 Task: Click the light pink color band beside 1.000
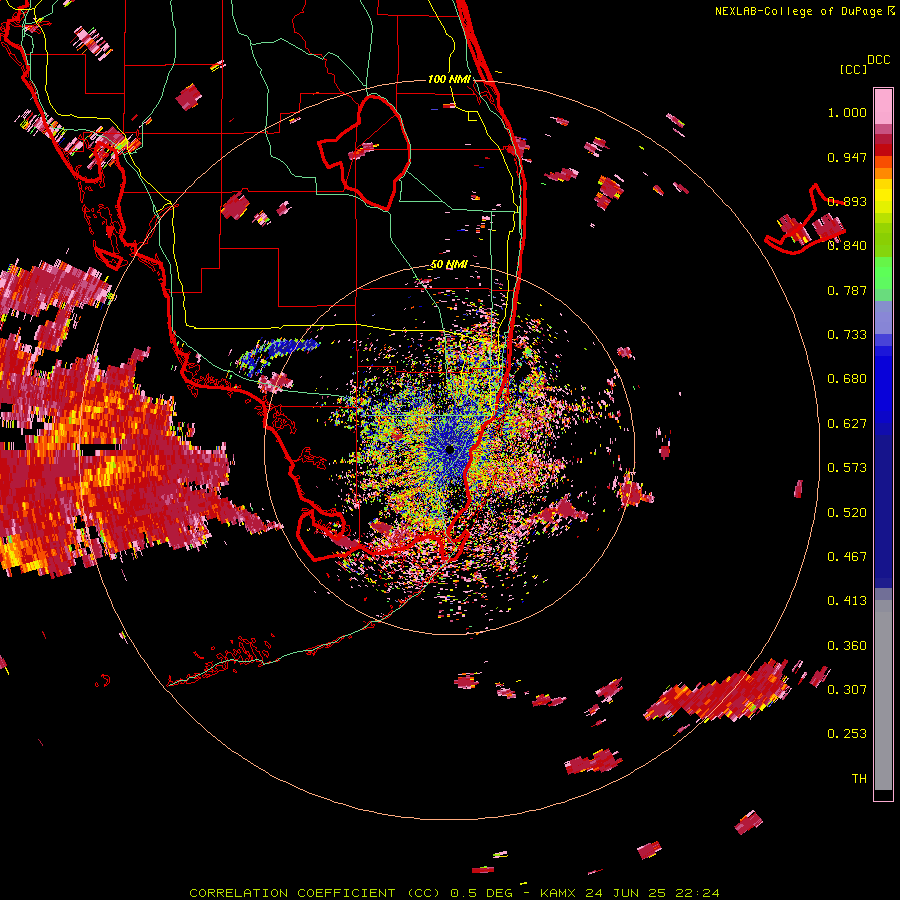pos(883,107)
